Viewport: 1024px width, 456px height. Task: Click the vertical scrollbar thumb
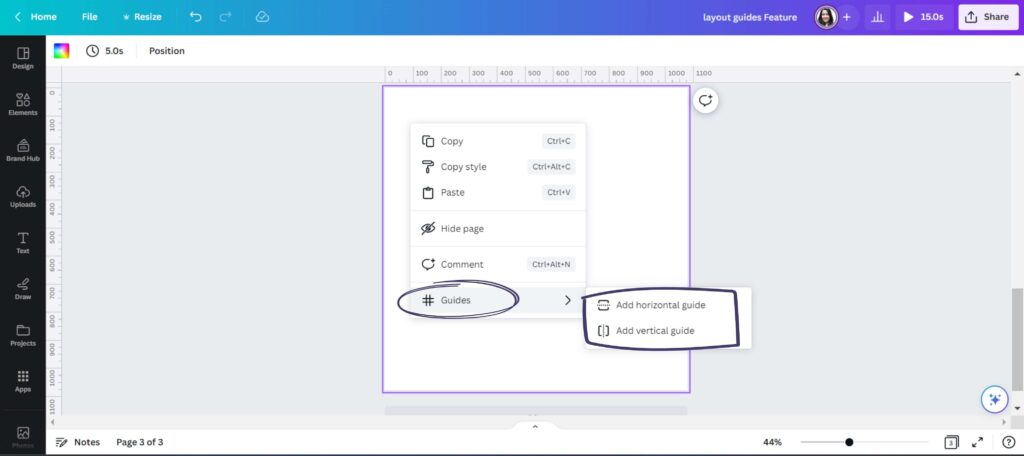tap(1017, 340)
